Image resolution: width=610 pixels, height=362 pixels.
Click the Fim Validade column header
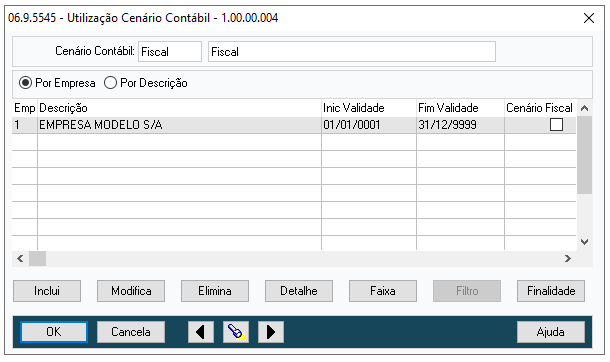click(x=460, y=108)
